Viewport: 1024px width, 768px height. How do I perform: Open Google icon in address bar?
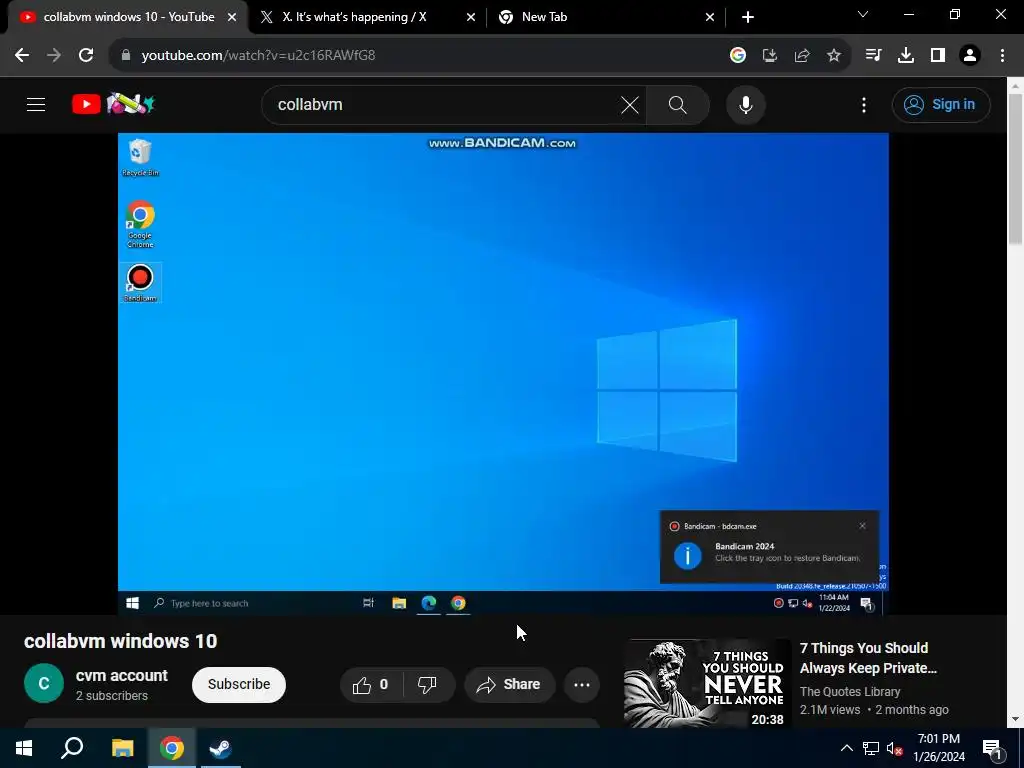737,55
